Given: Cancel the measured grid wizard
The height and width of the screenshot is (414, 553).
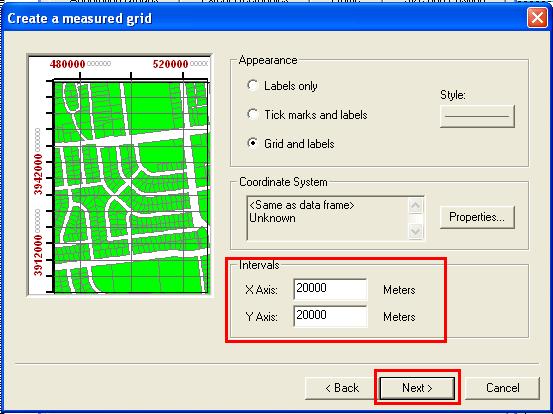Looking at the screenshot, I should [x=503, y=388].
